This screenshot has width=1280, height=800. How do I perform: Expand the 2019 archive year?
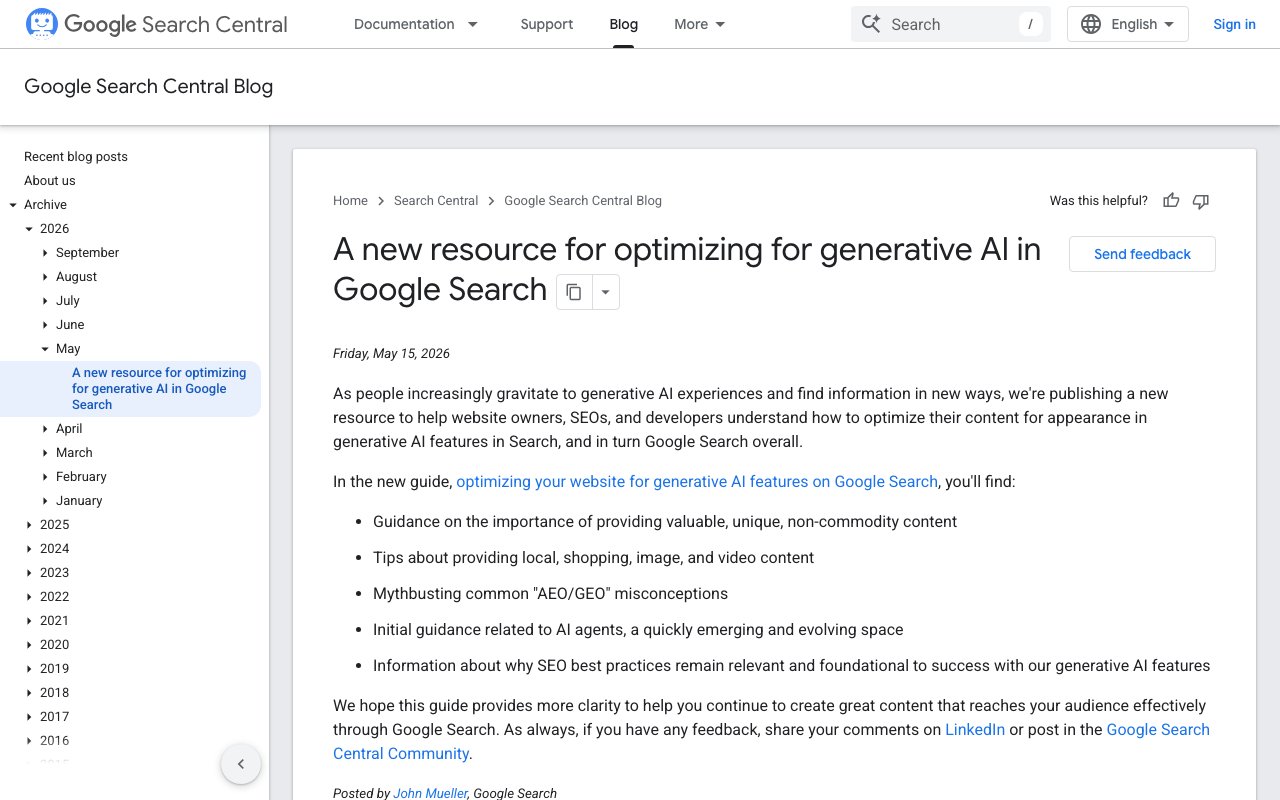[x=29, y=669]
